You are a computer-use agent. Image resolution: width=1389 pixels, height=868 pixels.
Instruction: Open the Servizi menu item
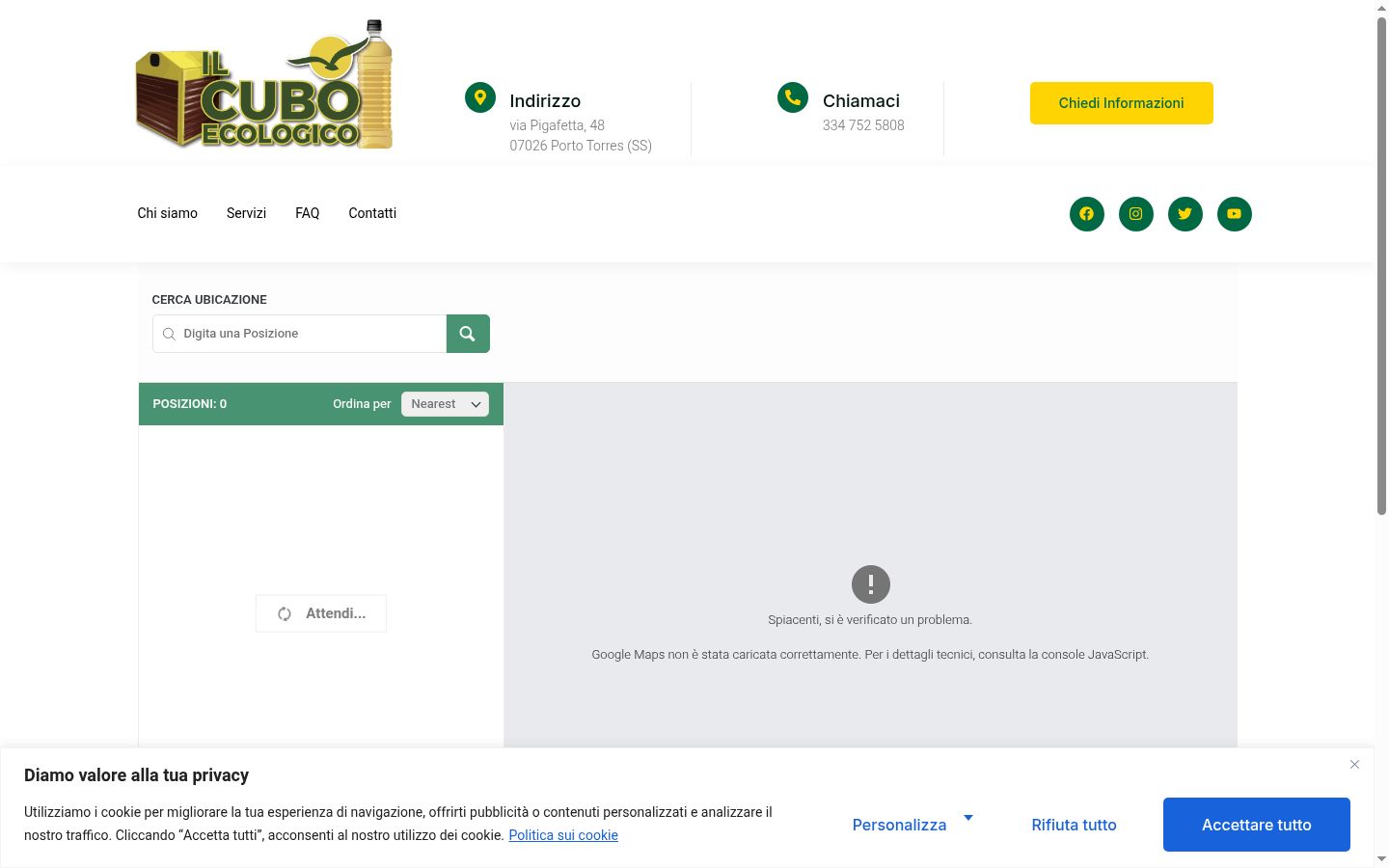point(246,213)
